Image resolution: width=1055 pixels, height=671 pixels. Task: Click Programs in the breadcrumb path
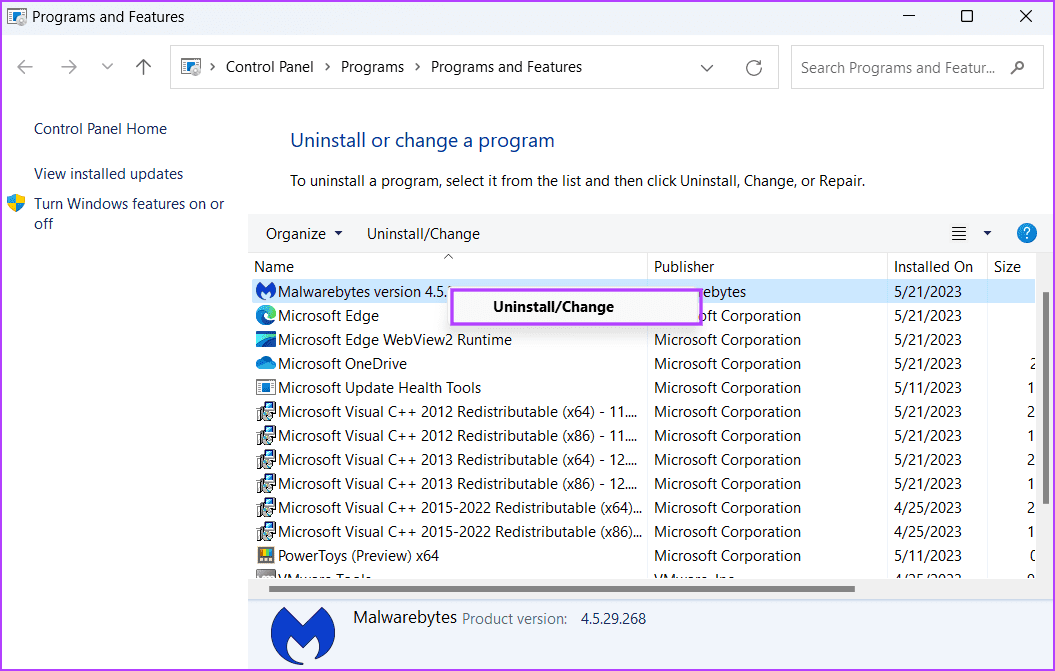372,67
